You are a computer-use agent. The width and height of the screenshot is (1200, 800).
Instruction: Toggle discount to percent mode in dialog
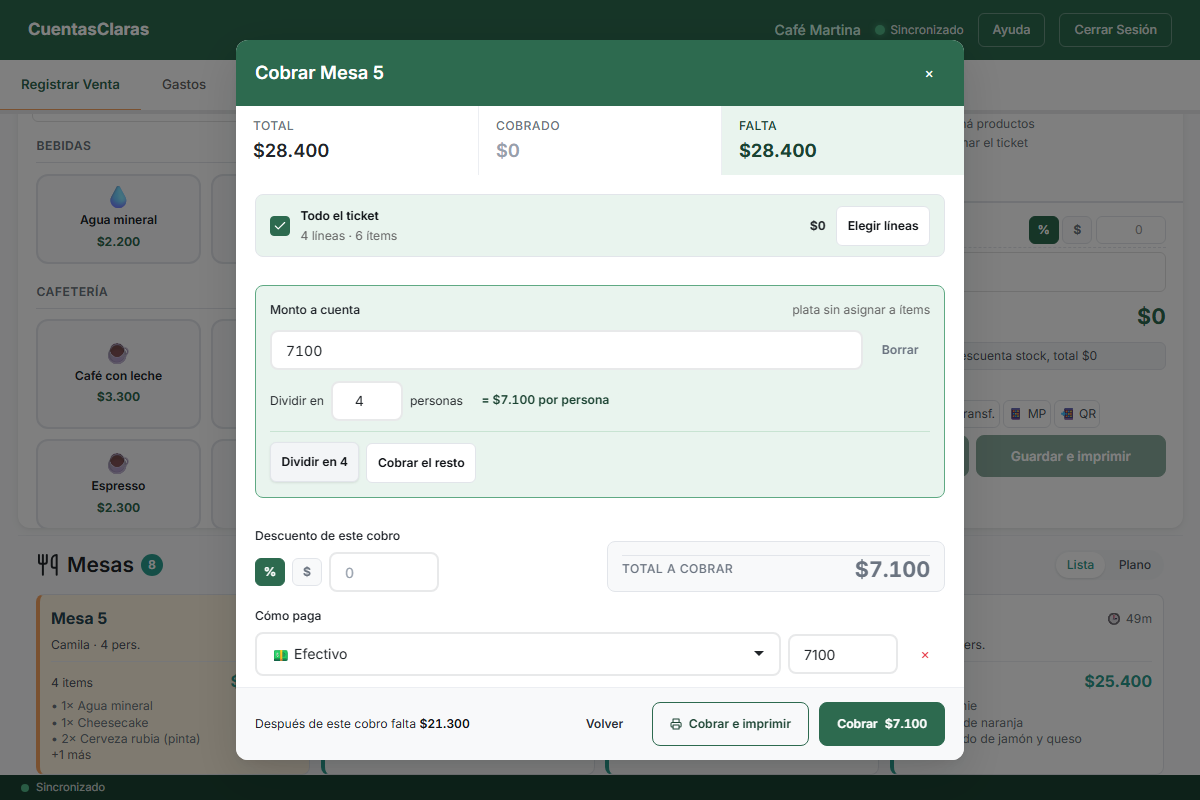click(x=270, y=572)
